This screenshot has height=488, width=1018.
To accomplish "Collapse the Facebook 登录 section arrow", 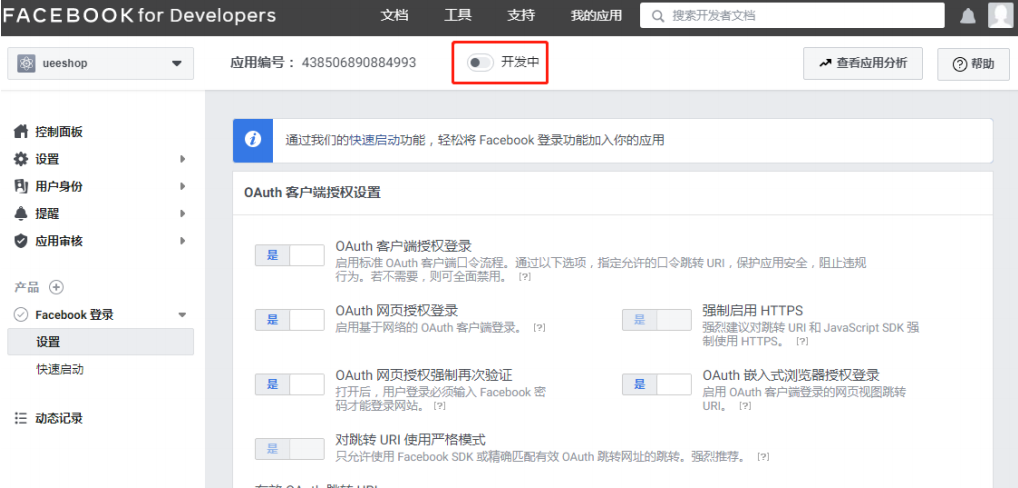I will [182, 315].
